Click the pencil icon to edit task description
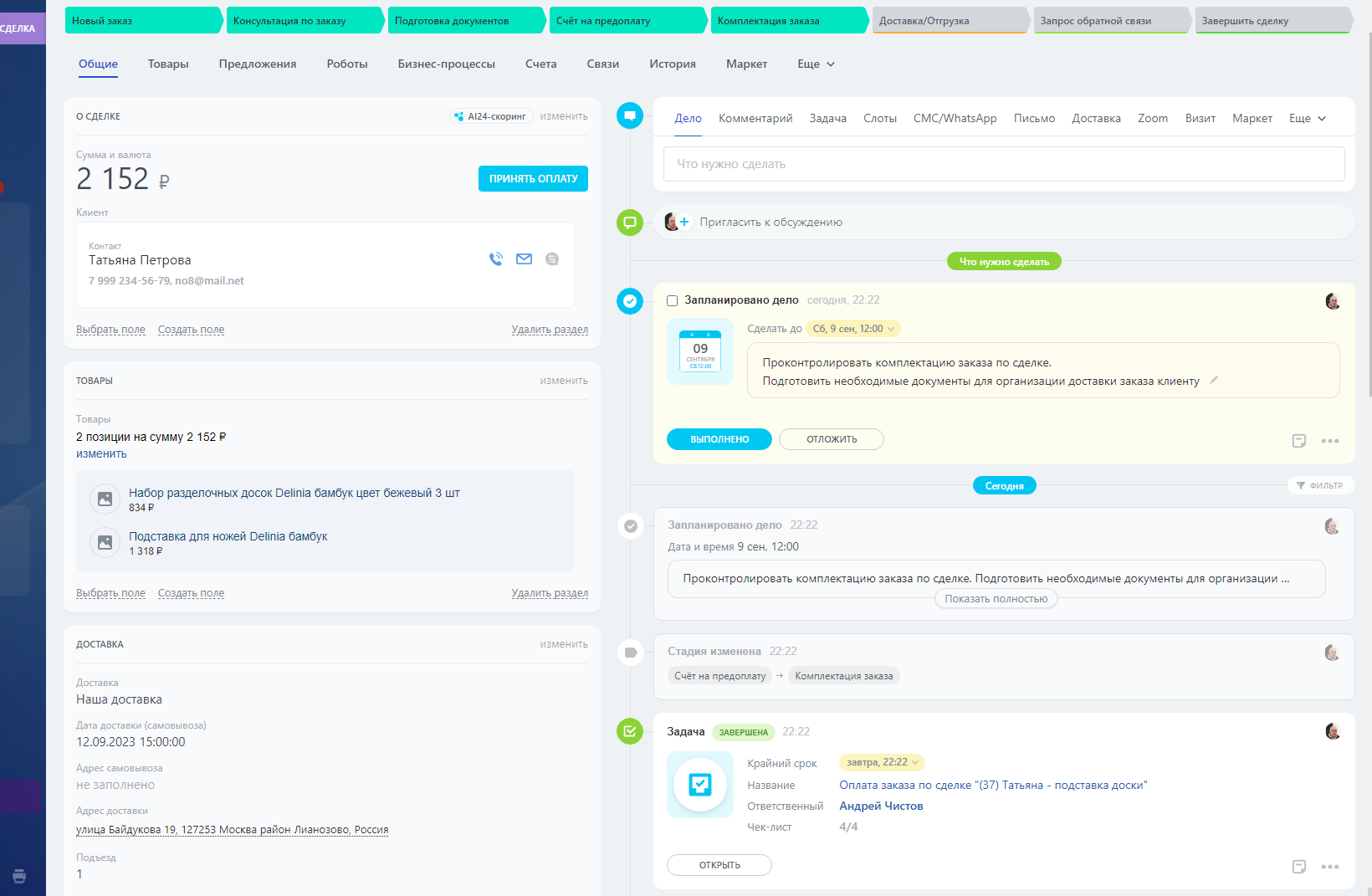This screenshot has width=1372, height=896. (1214, 381)
